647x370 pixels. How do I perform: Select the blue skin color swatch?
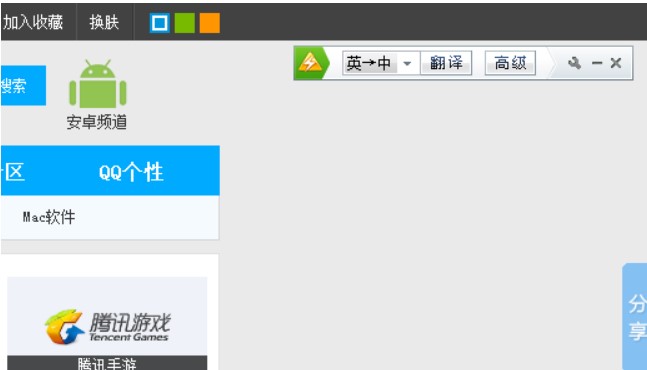click(x=160, y=23)
